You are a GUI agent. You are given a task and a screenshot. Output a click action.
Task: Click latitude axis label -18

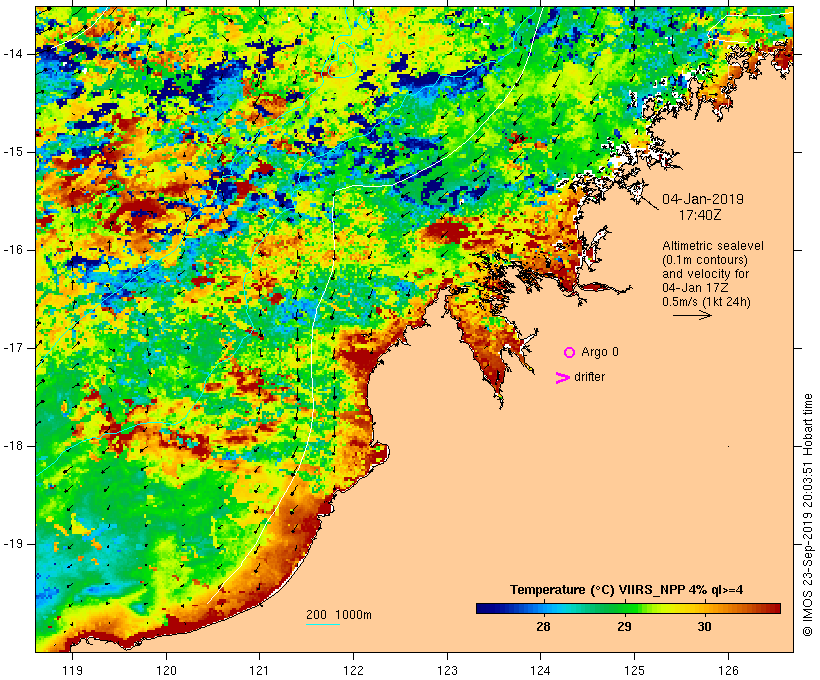click(13, 446)
